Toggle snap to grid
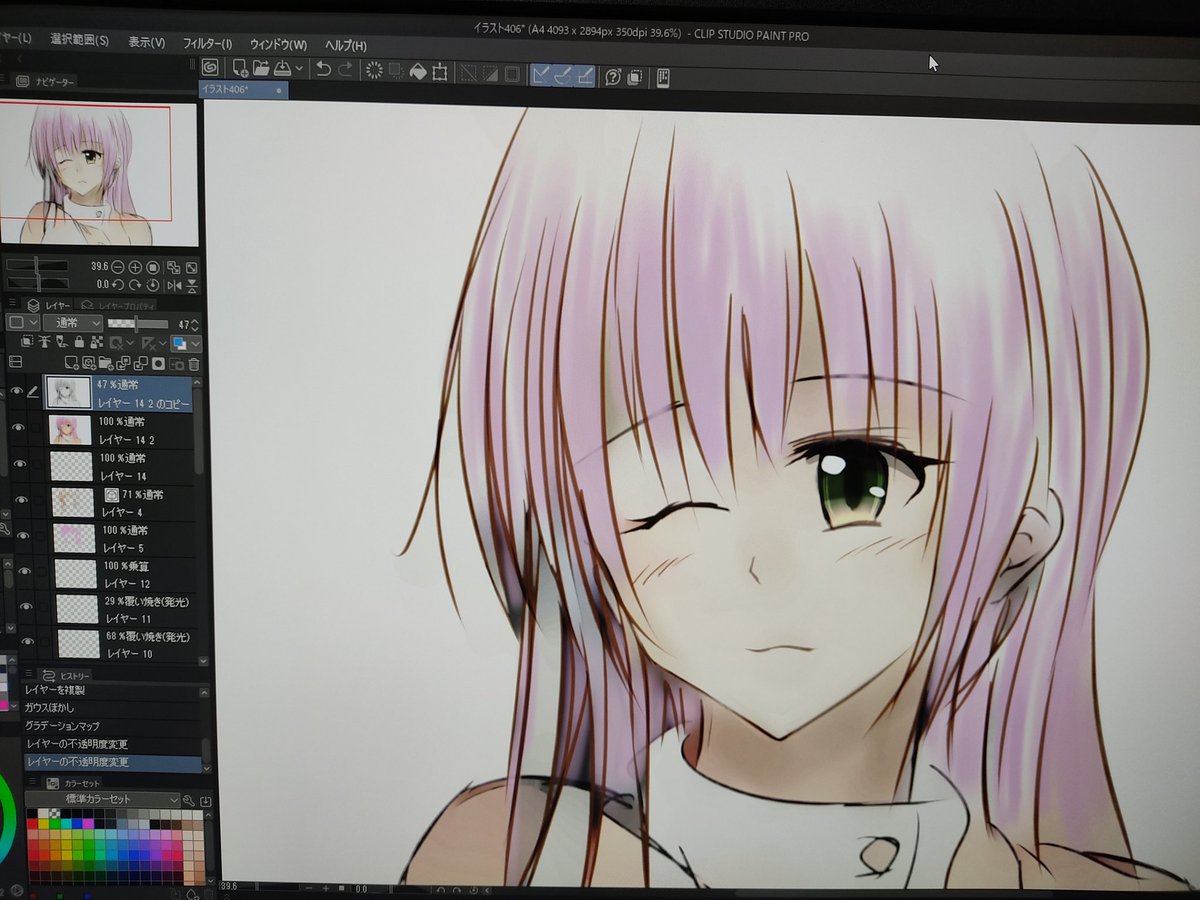The width and height of the screenshot is (1200, 900). (x=585, y=74)
